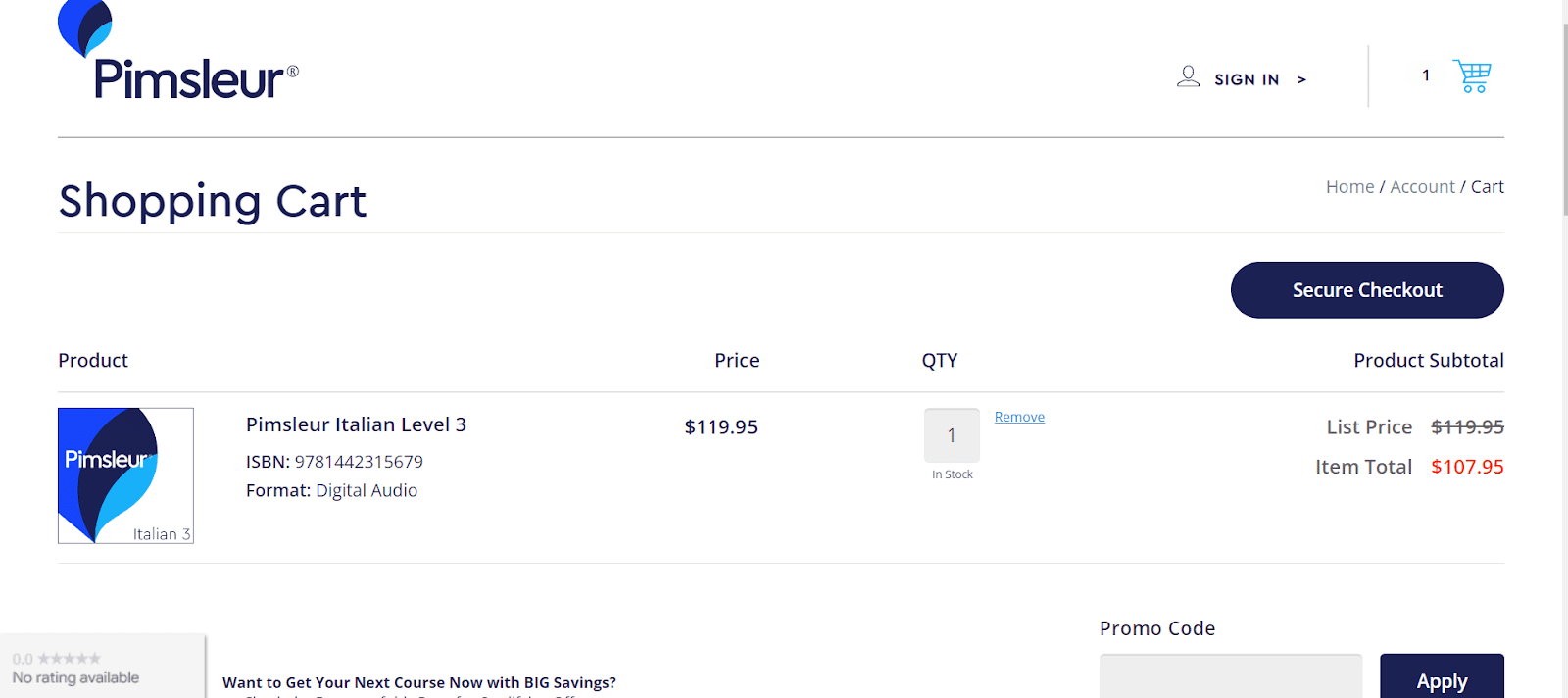The height and width of the screenshot is (698, 1568).
Task: Go to Account from the breadcrumb
Action: tap(1422, 186)
